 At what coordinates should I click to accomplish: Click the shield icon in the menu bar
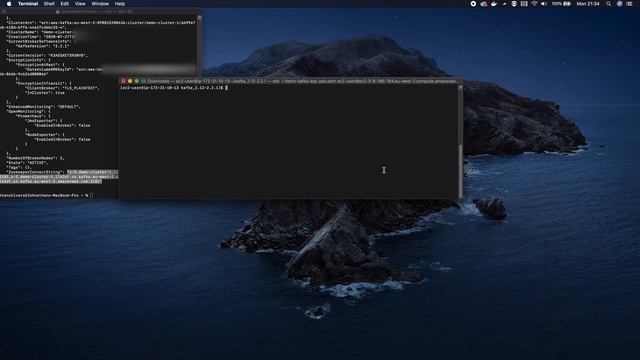pos(514,4)
